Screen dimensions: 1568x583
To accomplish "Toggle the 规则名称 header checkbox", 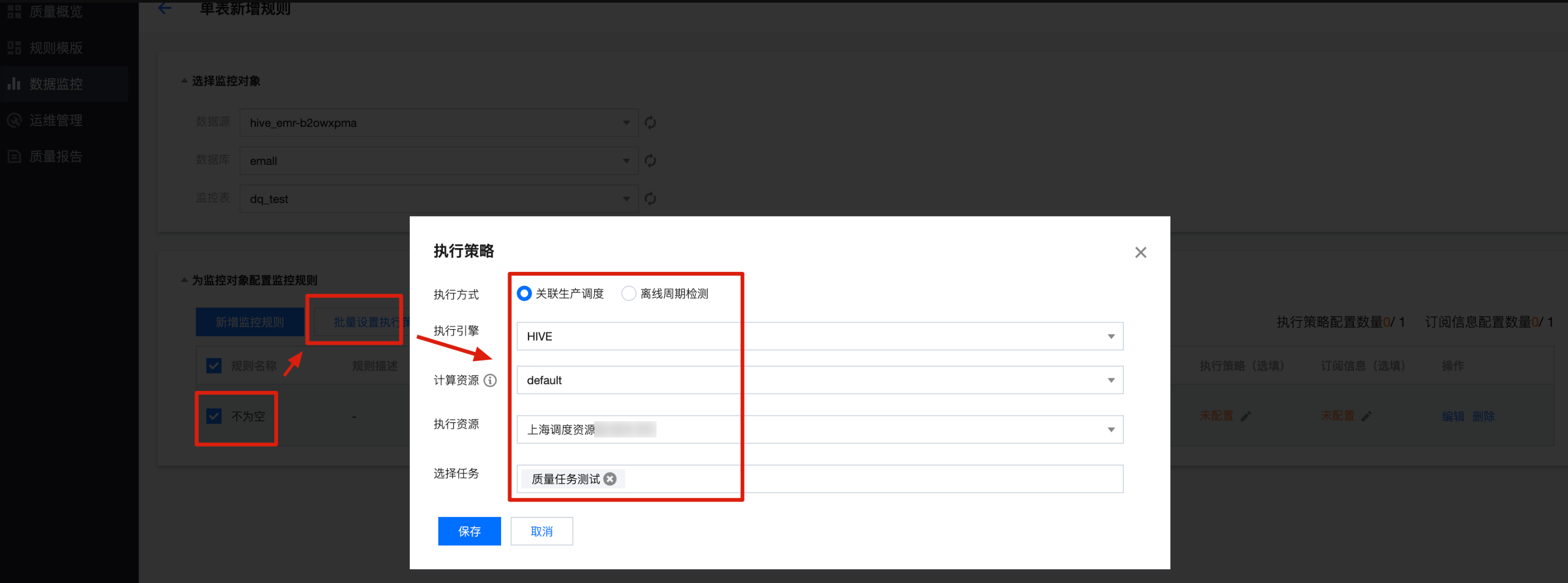I will [214, 366].
